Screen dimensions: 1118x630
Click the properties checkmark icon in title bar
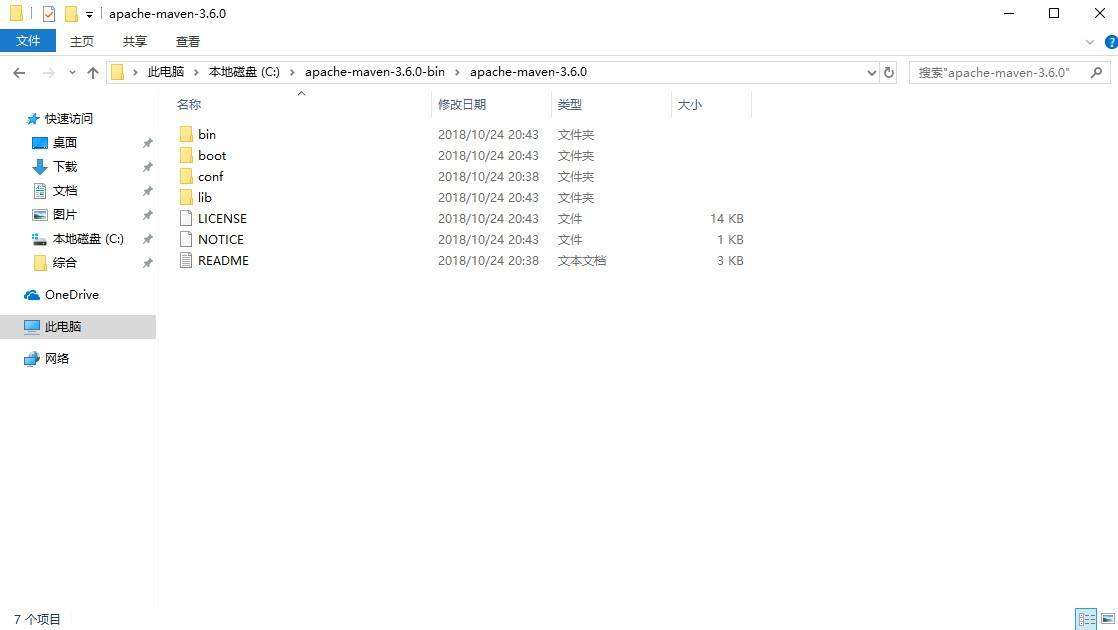(48, 14)
